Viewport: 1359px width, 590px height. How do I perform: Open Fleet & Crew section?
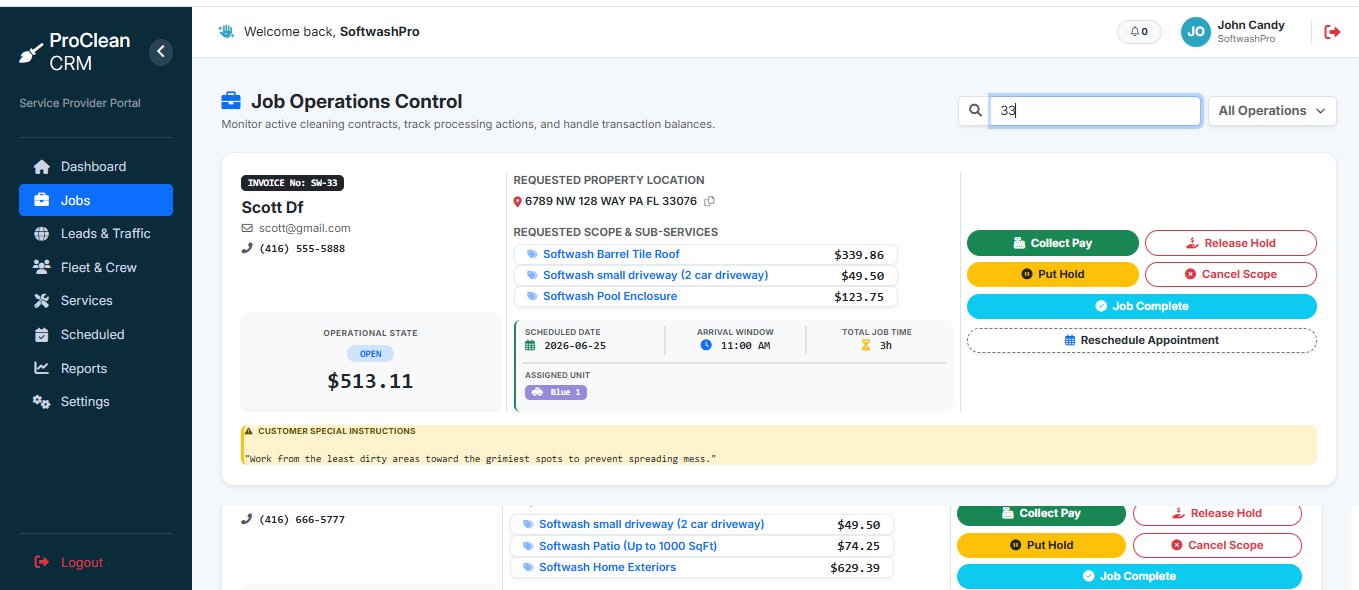[96, 267]
